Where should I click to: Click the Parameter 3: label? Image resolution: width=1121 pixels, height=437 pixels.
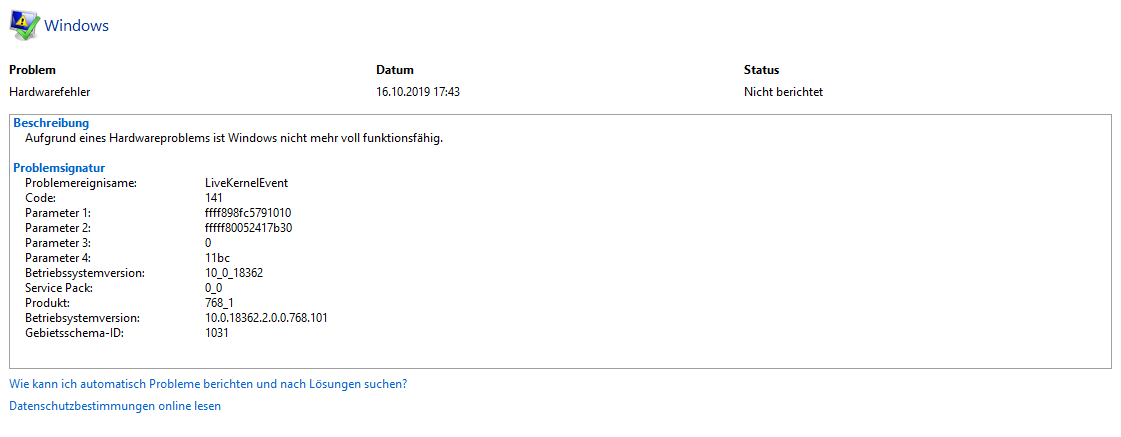58,242
